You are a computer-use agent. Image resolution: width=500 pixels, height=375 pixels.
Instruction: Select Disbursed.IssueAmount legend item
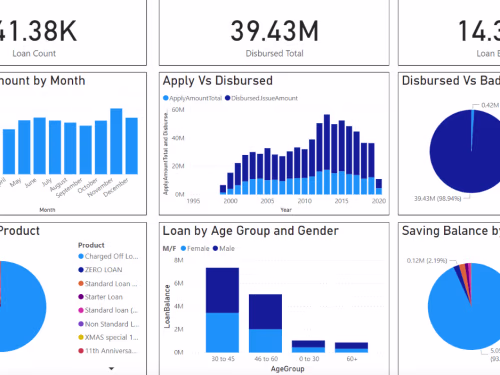pyautogui.click(x=261, y=98)
